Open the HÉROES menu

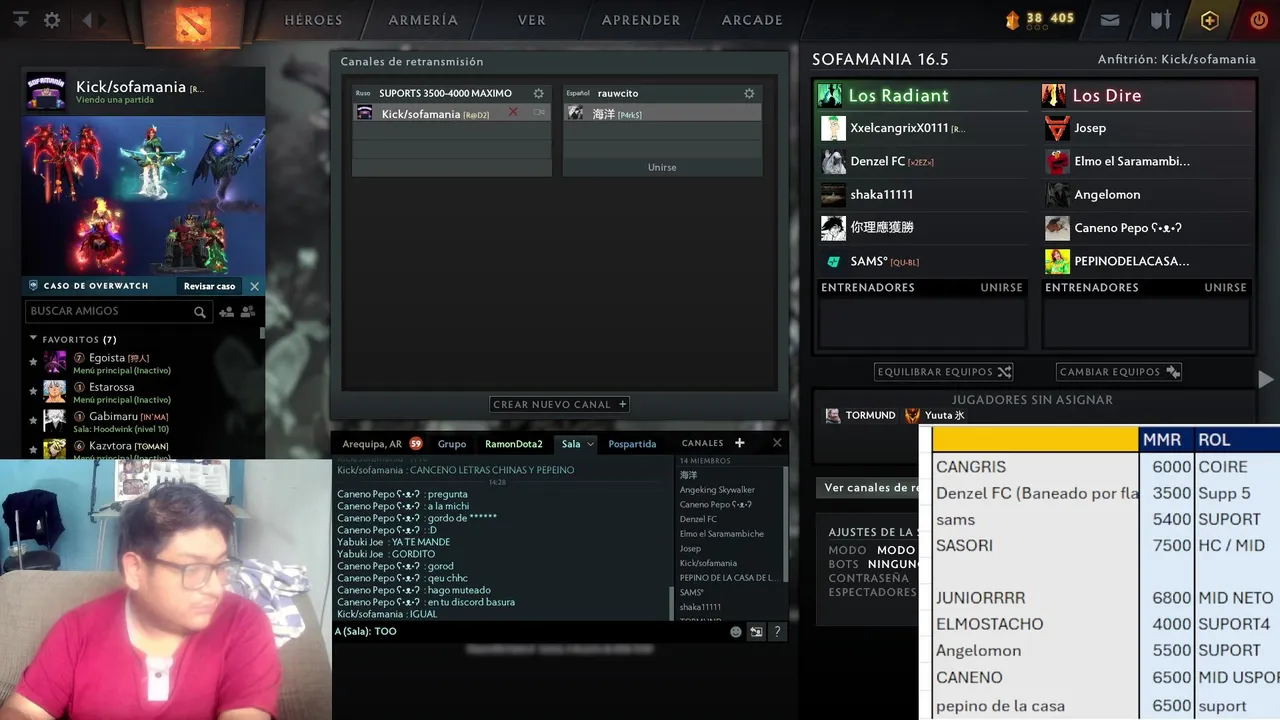pos(313,20)
